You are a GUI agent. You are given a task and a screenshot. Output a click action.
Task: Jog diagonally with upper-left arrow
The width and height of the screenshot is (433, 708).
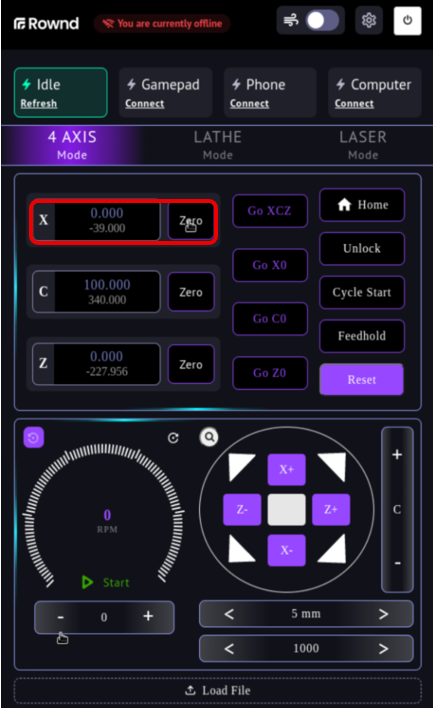click(241, 466)
